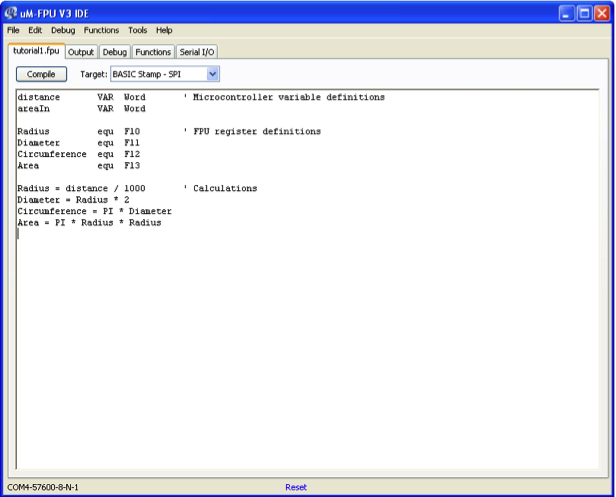Open the Edit menu
The image size is (616, 497).
(x=35, y=30)
